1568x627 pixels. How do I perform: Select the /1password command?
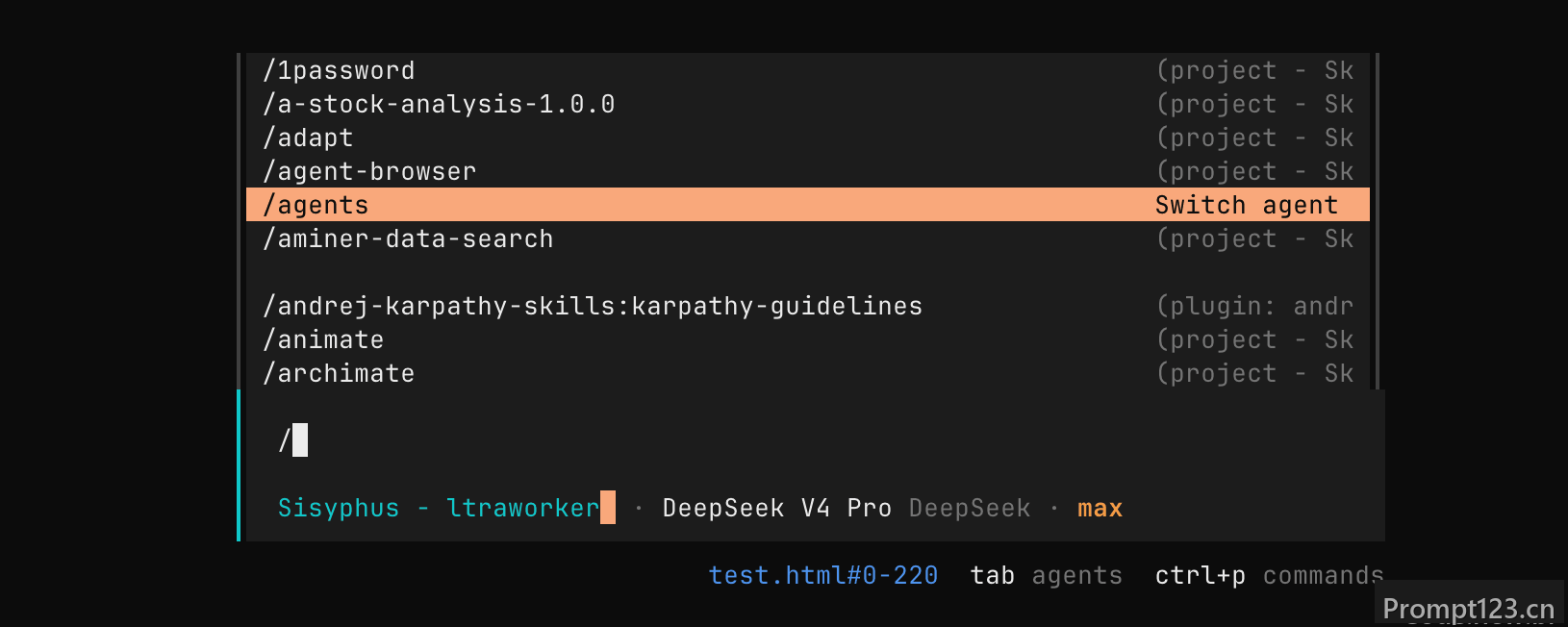pos(808,70)
